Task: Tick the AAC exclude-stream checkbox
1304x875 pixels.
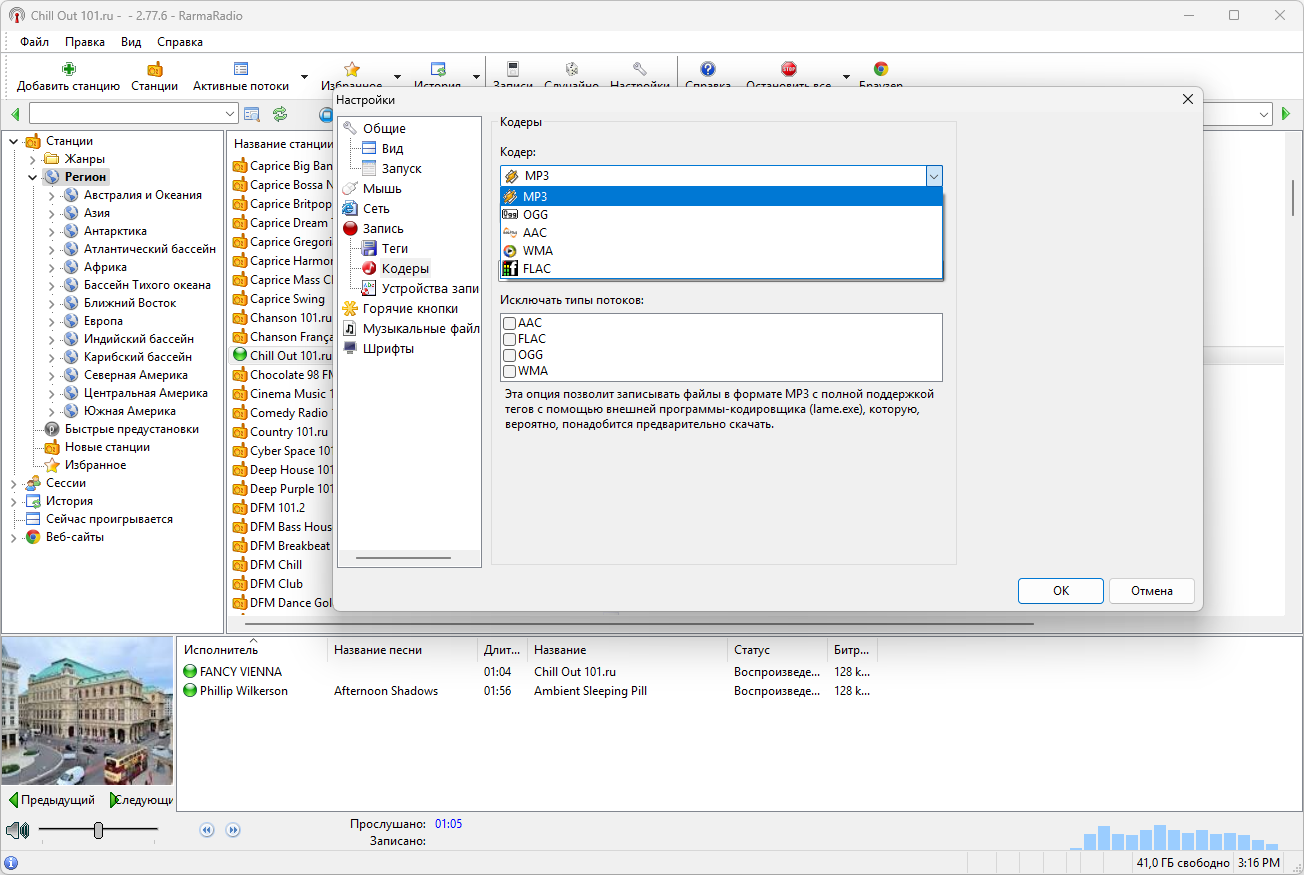Action: point(510,323)
